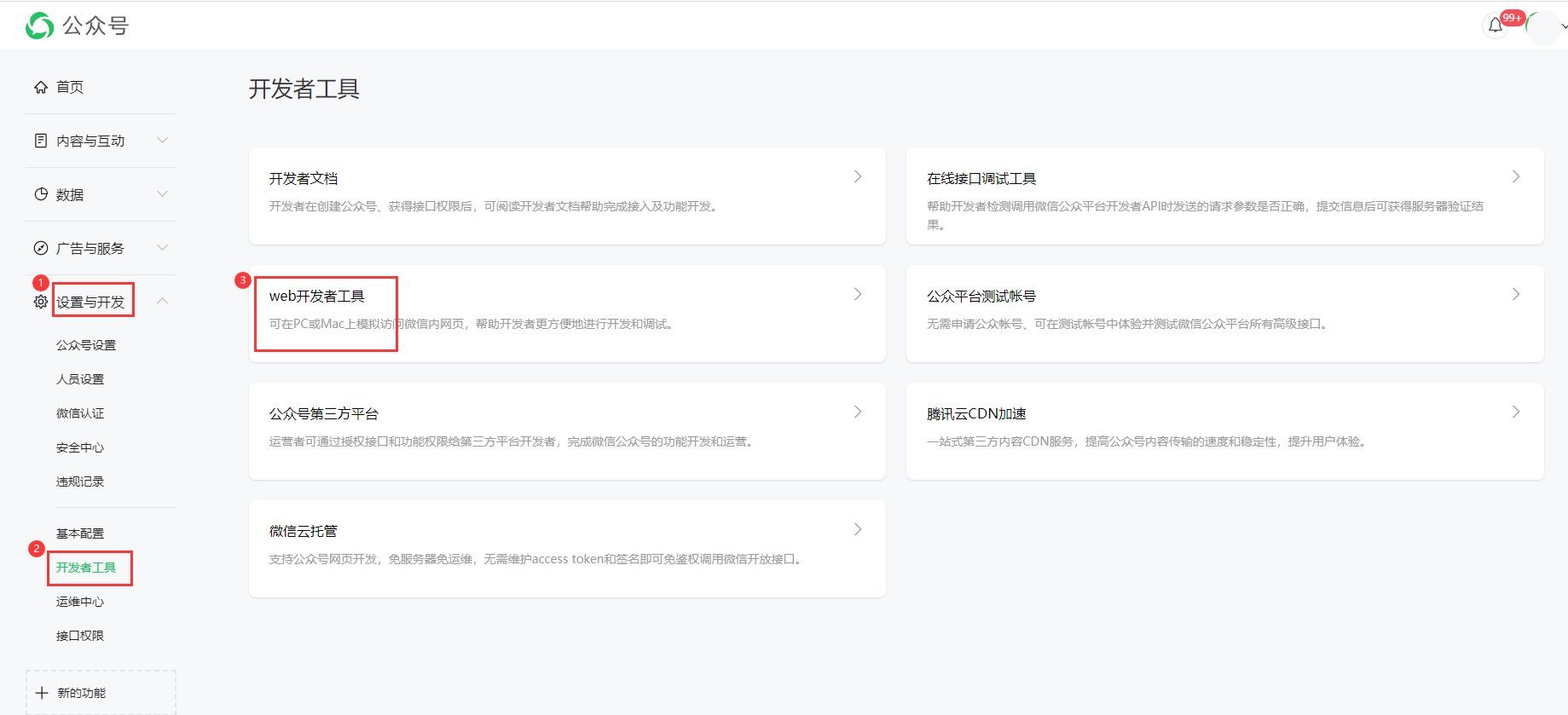1568x715 pixels.
Task: Select 设置与开发 sidebar section
Action: point(90,302)
